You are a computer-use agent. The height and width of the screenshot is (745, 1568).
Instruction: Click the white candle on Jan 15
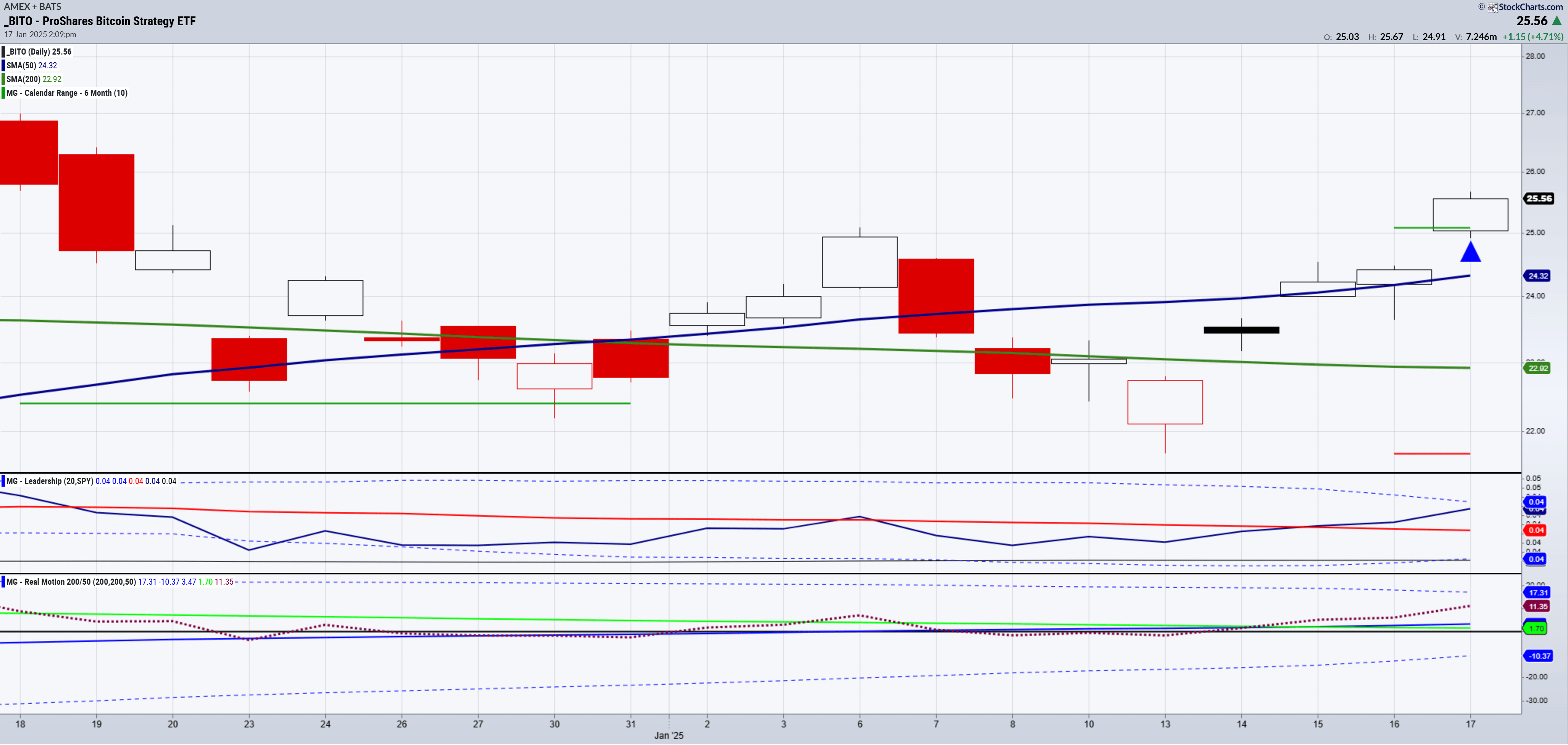click(1318, 289)
